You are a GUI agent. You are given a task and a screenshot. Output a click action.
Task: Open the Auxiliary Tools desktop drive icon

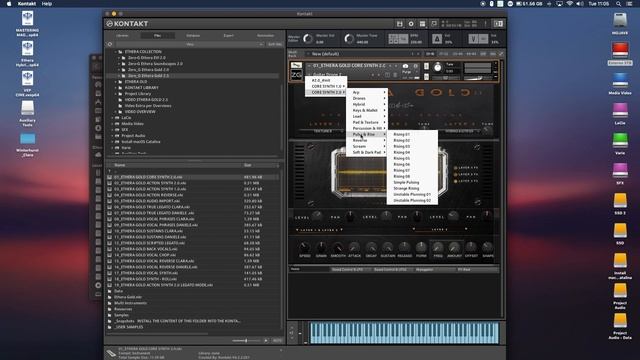[x=27, y=108]
